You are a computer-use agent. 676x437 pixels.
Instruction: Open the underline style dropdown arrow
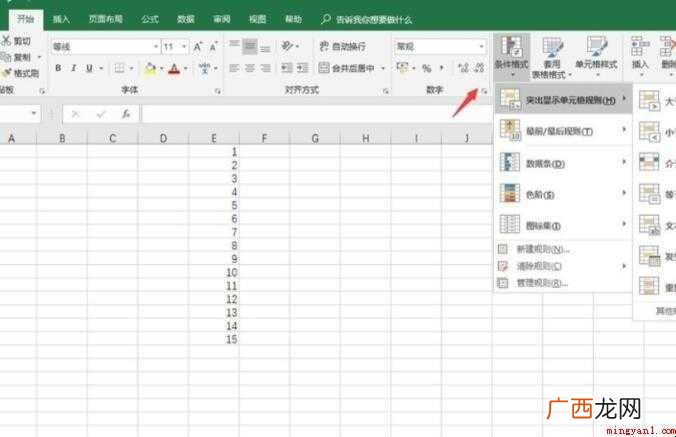tap(101, 69)
